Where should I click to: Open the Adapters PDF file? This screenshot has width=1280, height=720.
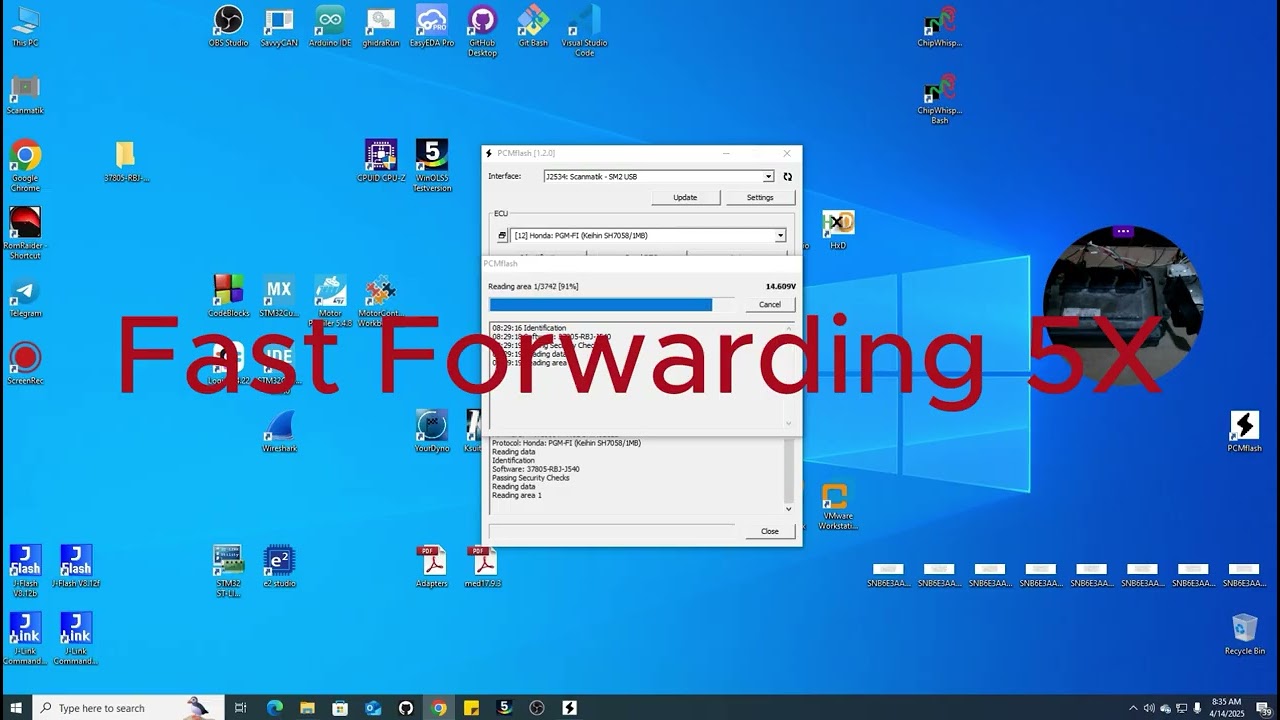[432, 565]
